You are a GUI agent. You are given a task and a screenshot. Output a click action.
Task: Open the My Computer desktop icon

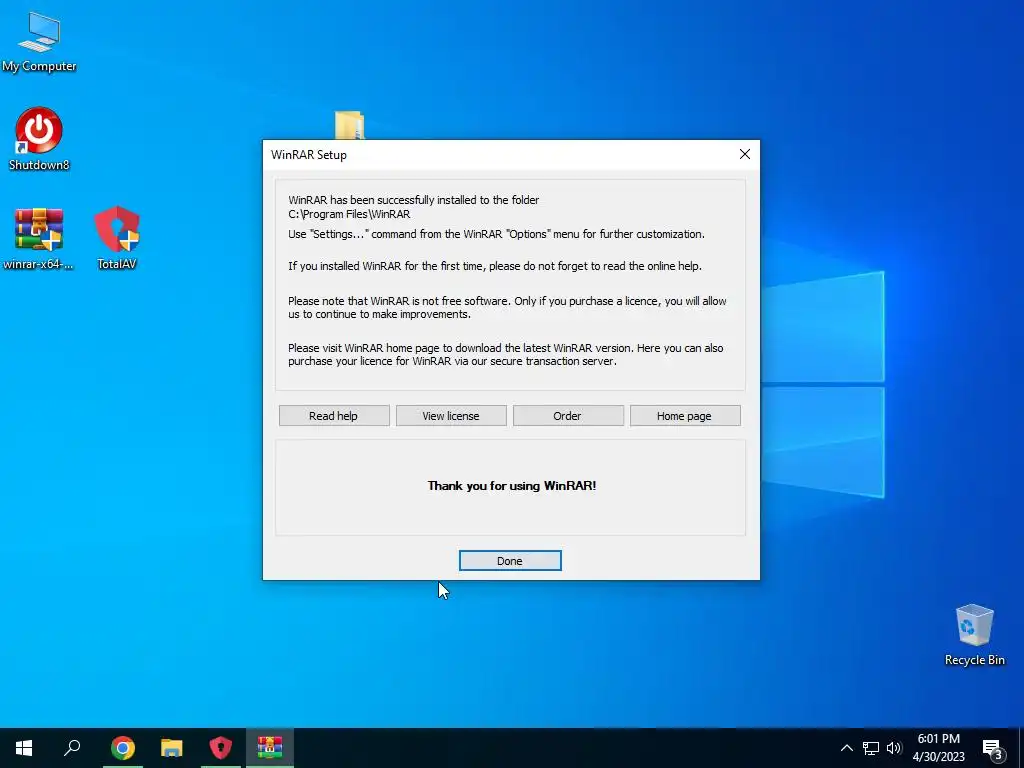tap(39, 41)
